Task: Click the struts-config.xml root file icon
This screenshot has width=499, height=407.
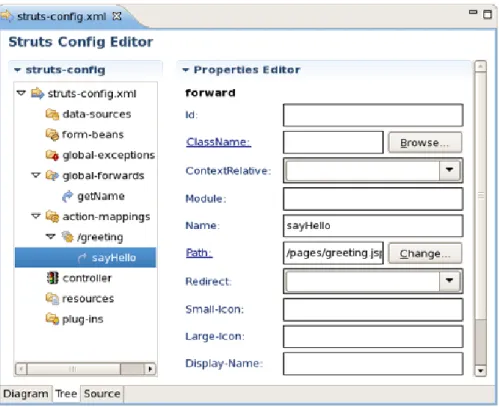Action: tap(37, 94)
